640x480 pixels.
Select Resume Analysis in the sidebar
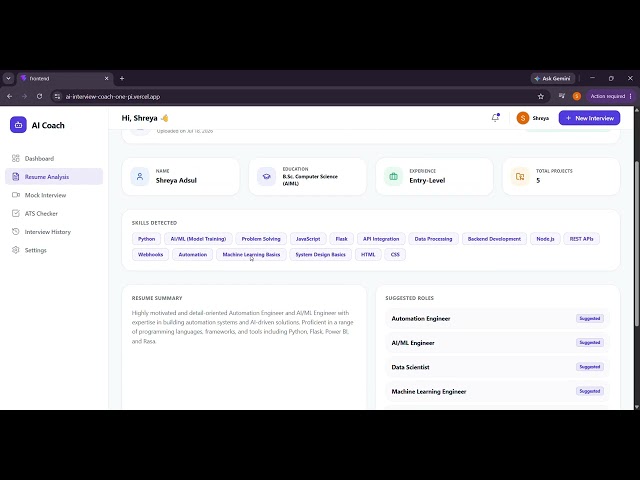point(54,177)
